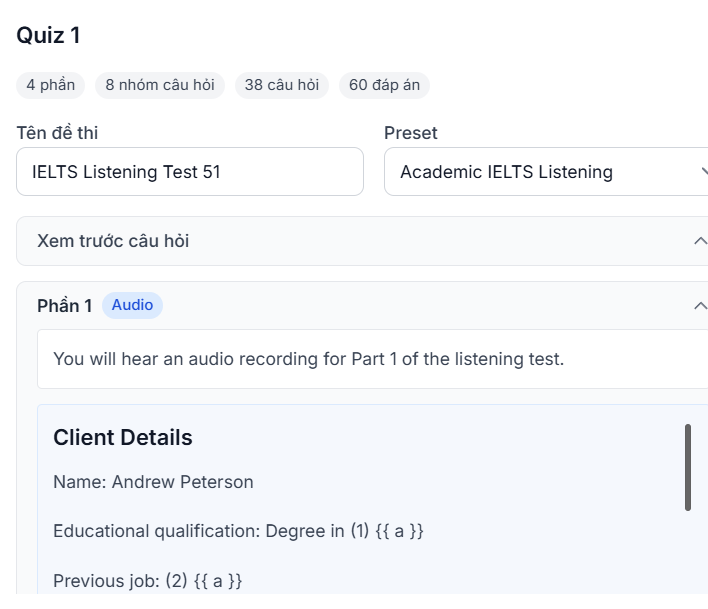708x609 pixels.
Task: Click the Part 1 audio instruction text box
Action: click(373, 359)
